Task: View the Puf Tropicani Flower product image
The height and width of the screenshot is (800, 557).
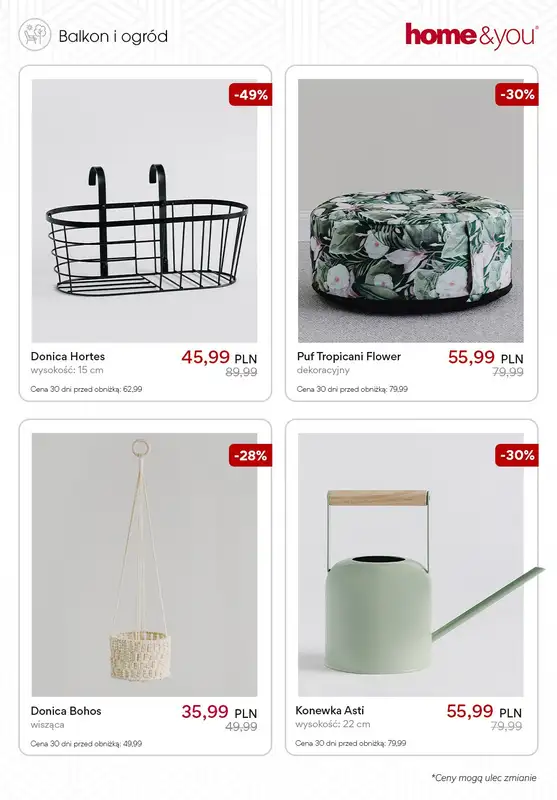Action: pos(411,211)
